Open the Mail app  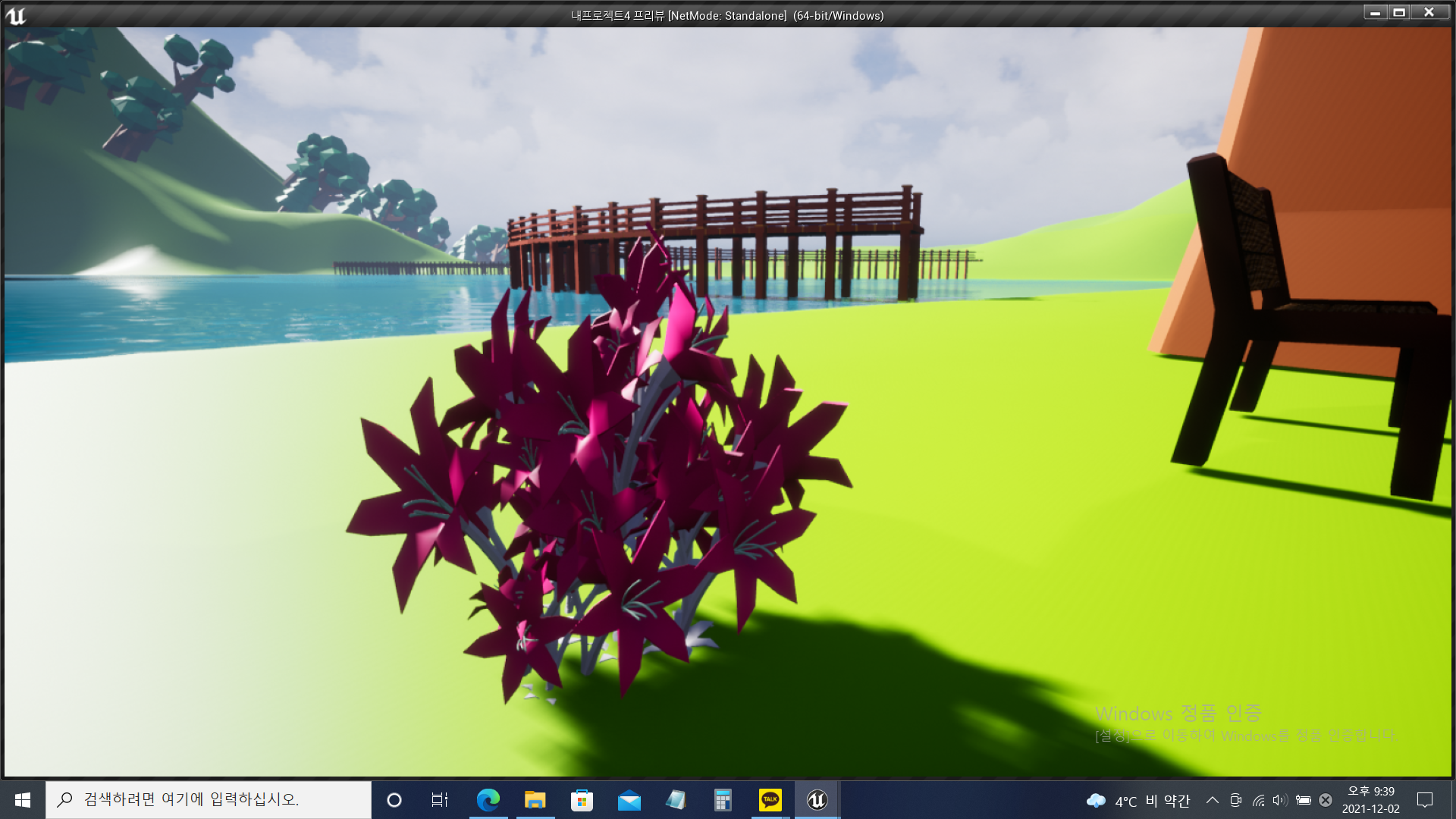629,800
